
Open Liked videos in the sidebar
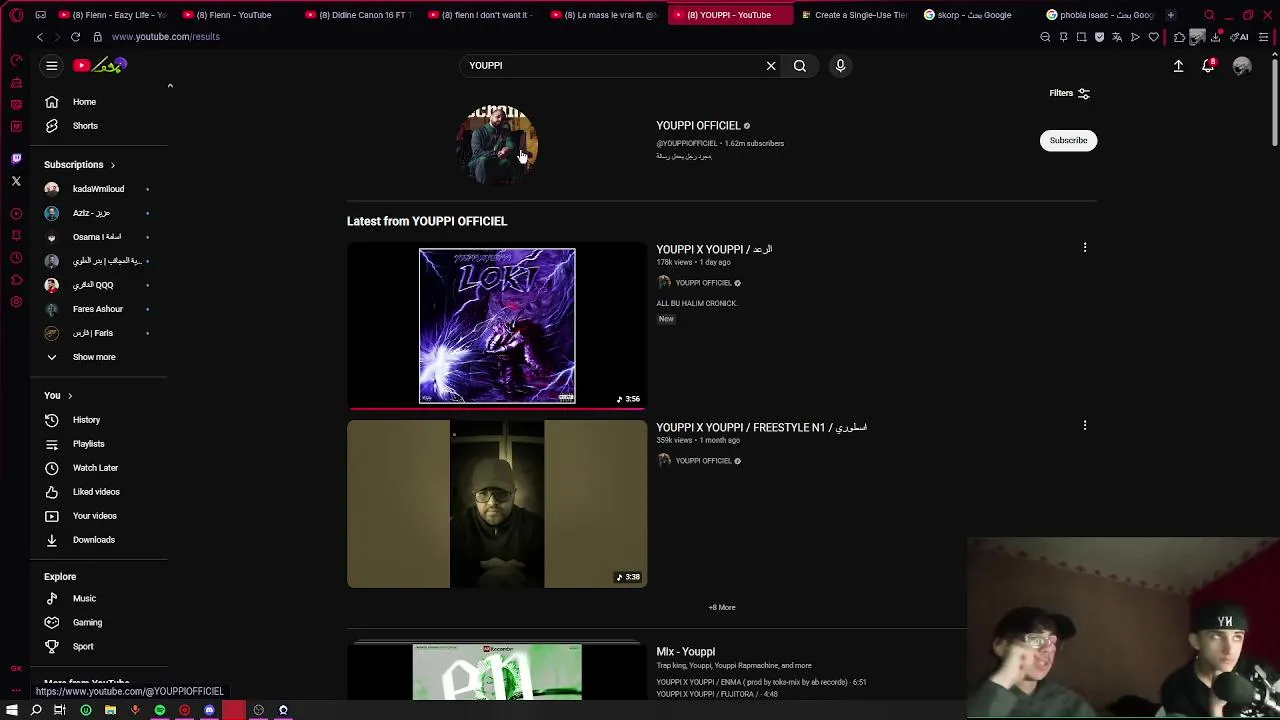click(99, 492)
